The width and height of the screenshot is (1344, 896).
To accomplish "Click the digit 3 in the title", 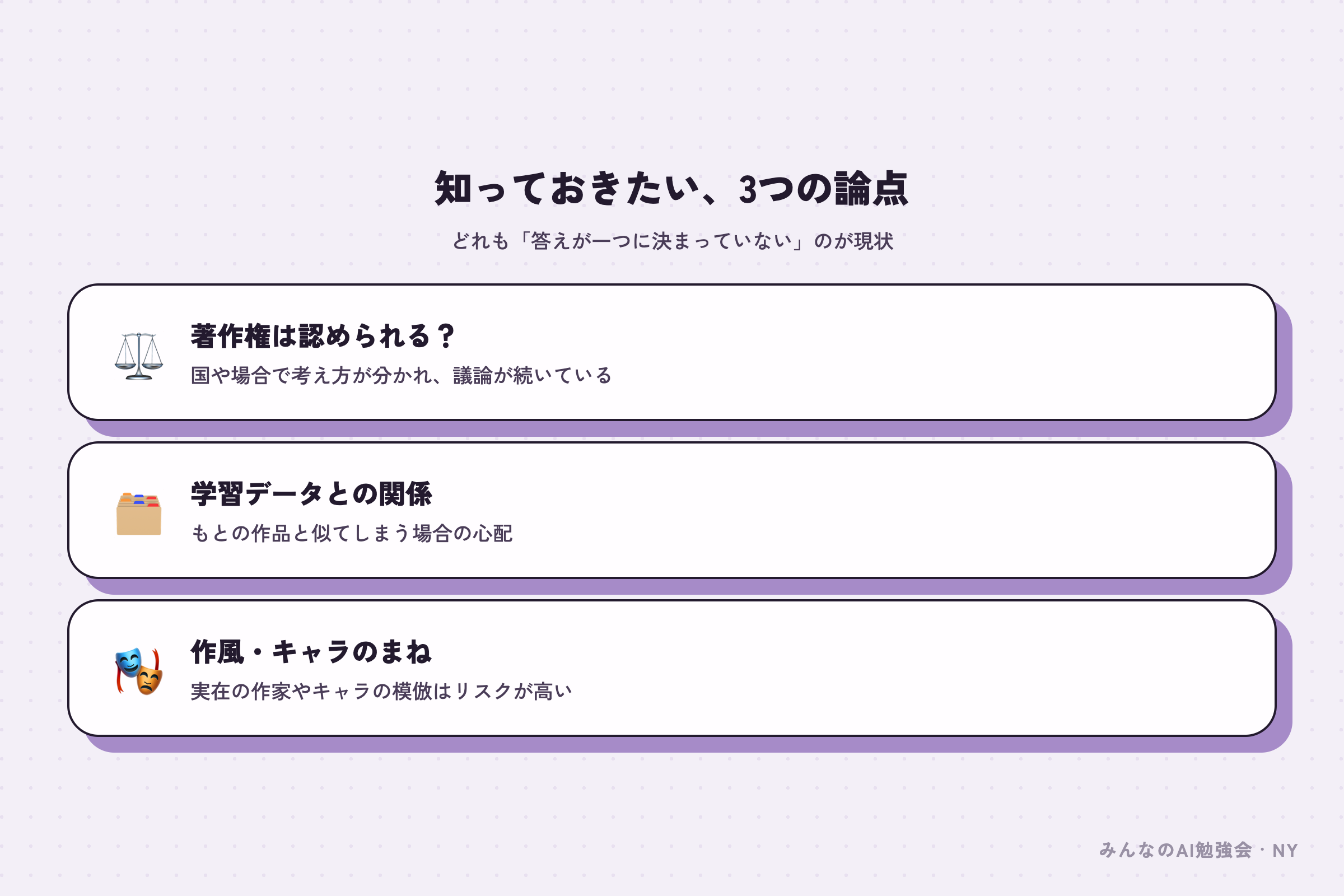I will pyautogui.click(x=748, y=190).
